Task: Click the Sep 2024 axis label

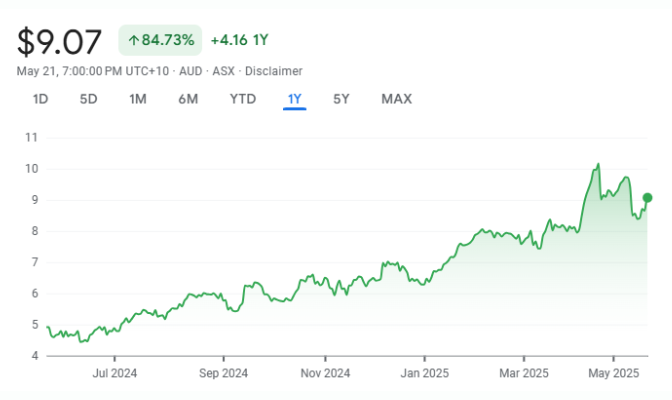Action: [x=223, y=373]
